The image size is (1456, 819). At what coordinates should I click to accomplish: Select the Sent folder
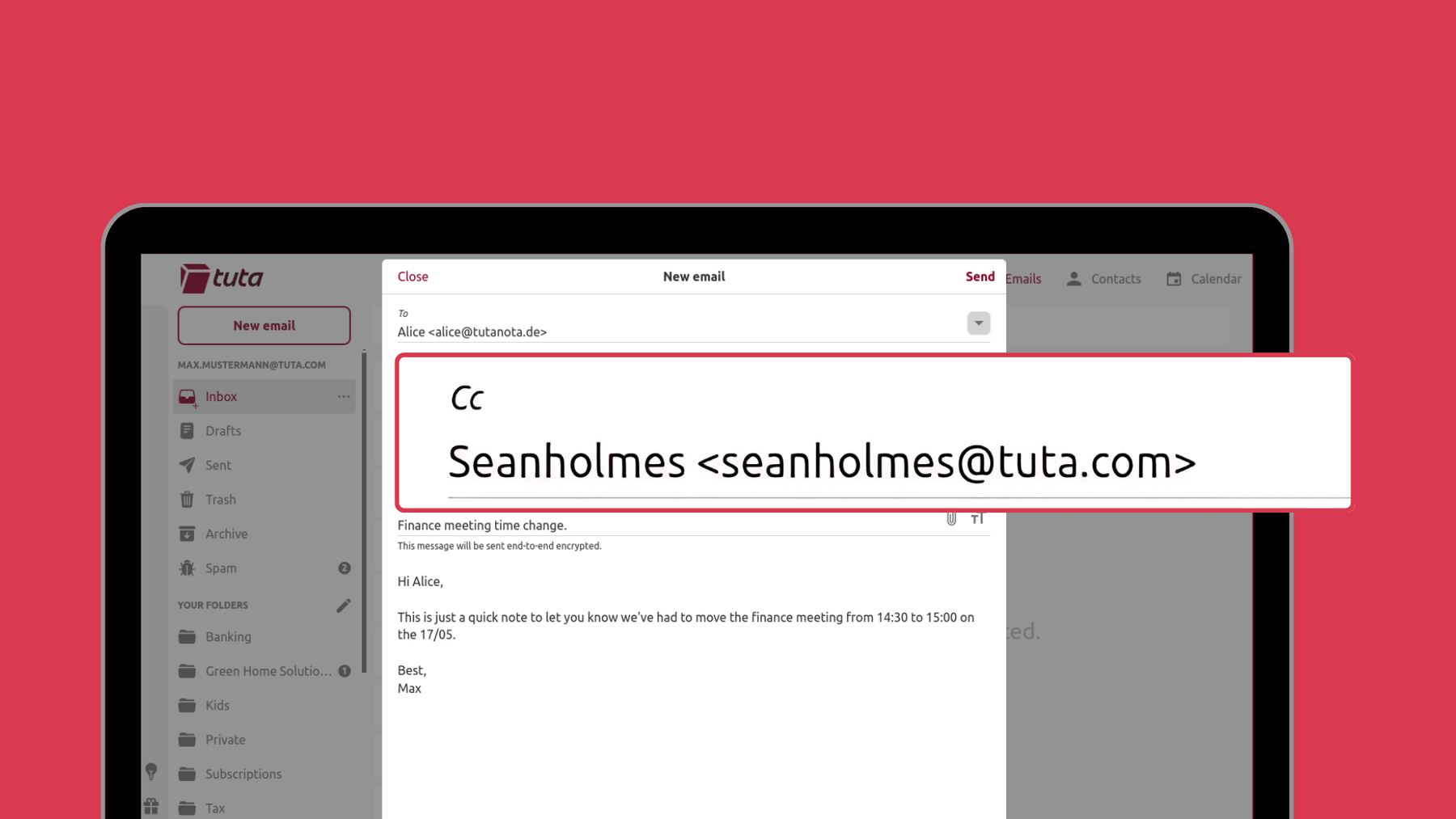[265, 465]
